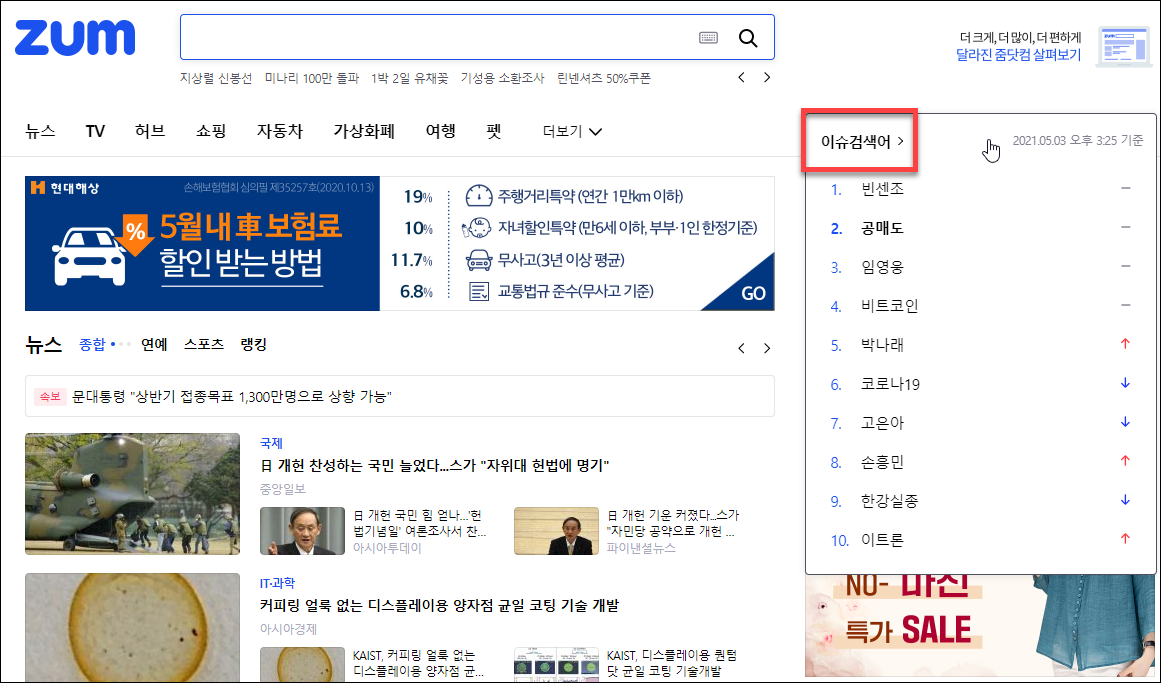Show previous suggested search keywords arrow
This screenshot has width=1161, height=683.
point(741,77)
